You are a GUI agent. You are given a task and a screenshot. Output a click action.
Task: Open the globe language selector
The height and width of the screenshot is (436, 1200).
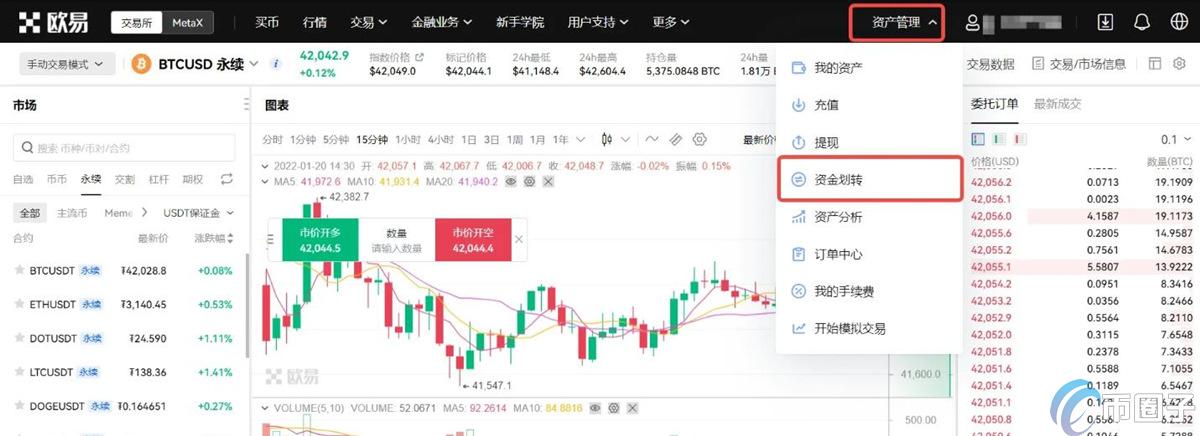pyautogui.click(x=1178, y=22)
